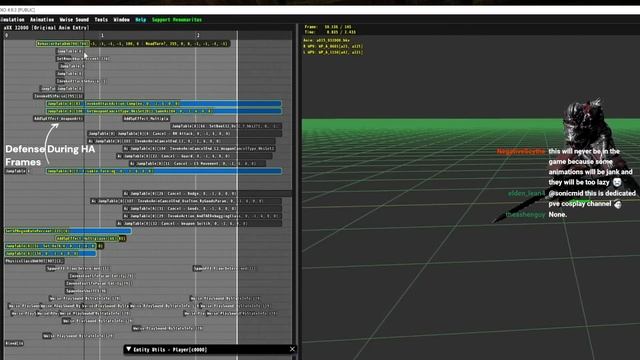The width and height of the screenshot is (640, 360).
Task: Click timeline ruler marker 2
Action: (198, 36)
